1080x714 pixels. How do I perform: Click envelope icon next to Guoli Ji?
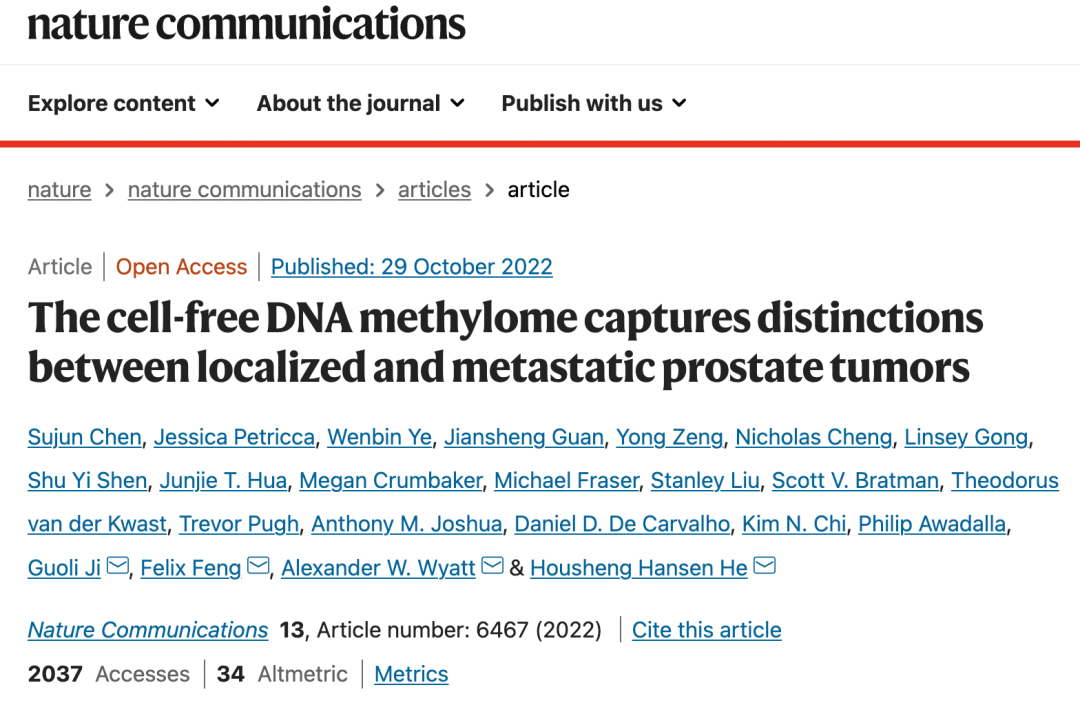point(117,567)
